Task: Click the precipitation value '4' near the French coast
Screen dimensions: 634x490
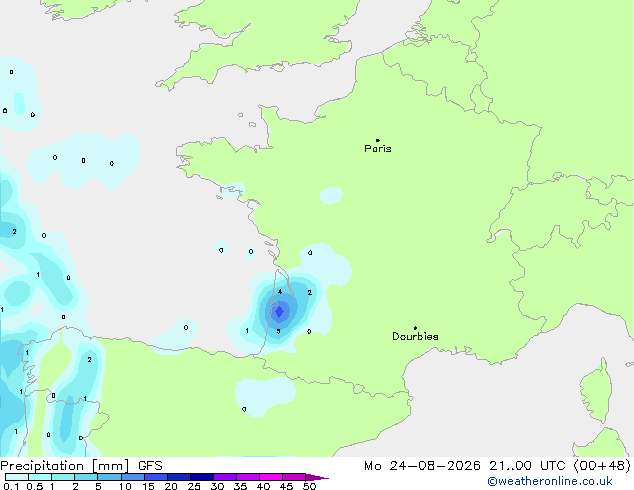Action: [280, 291]
